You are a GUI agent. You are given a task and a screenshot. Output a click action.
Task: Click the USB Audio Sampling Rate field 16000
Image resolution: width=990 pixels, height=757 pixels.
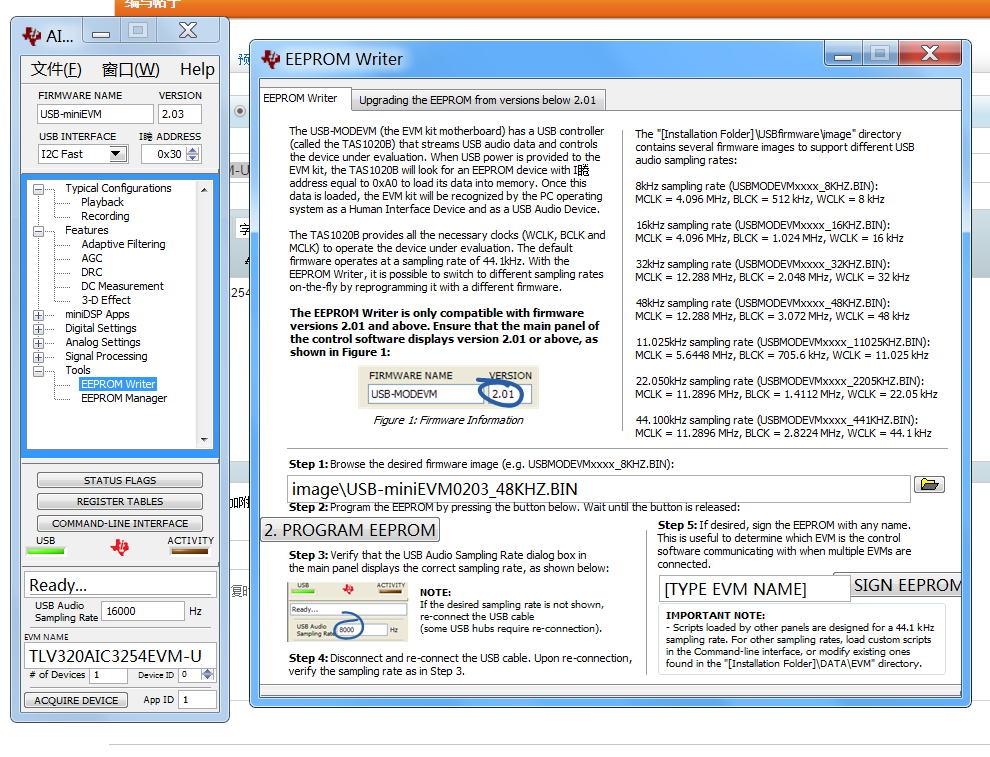point(143,611)
